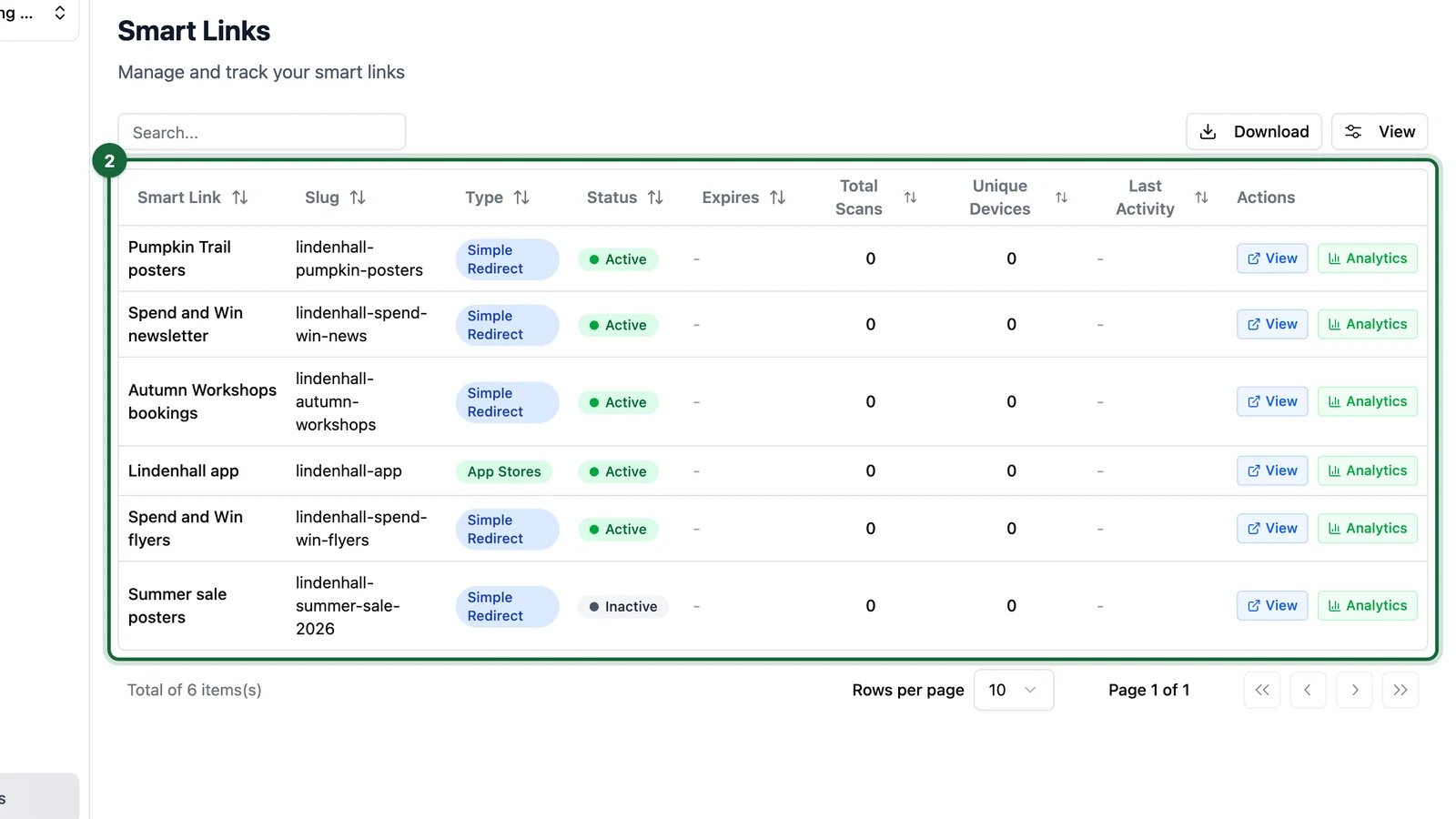Go to the first page
This screenshot has width=1456, height=819.
click(x=1262, y=690)
